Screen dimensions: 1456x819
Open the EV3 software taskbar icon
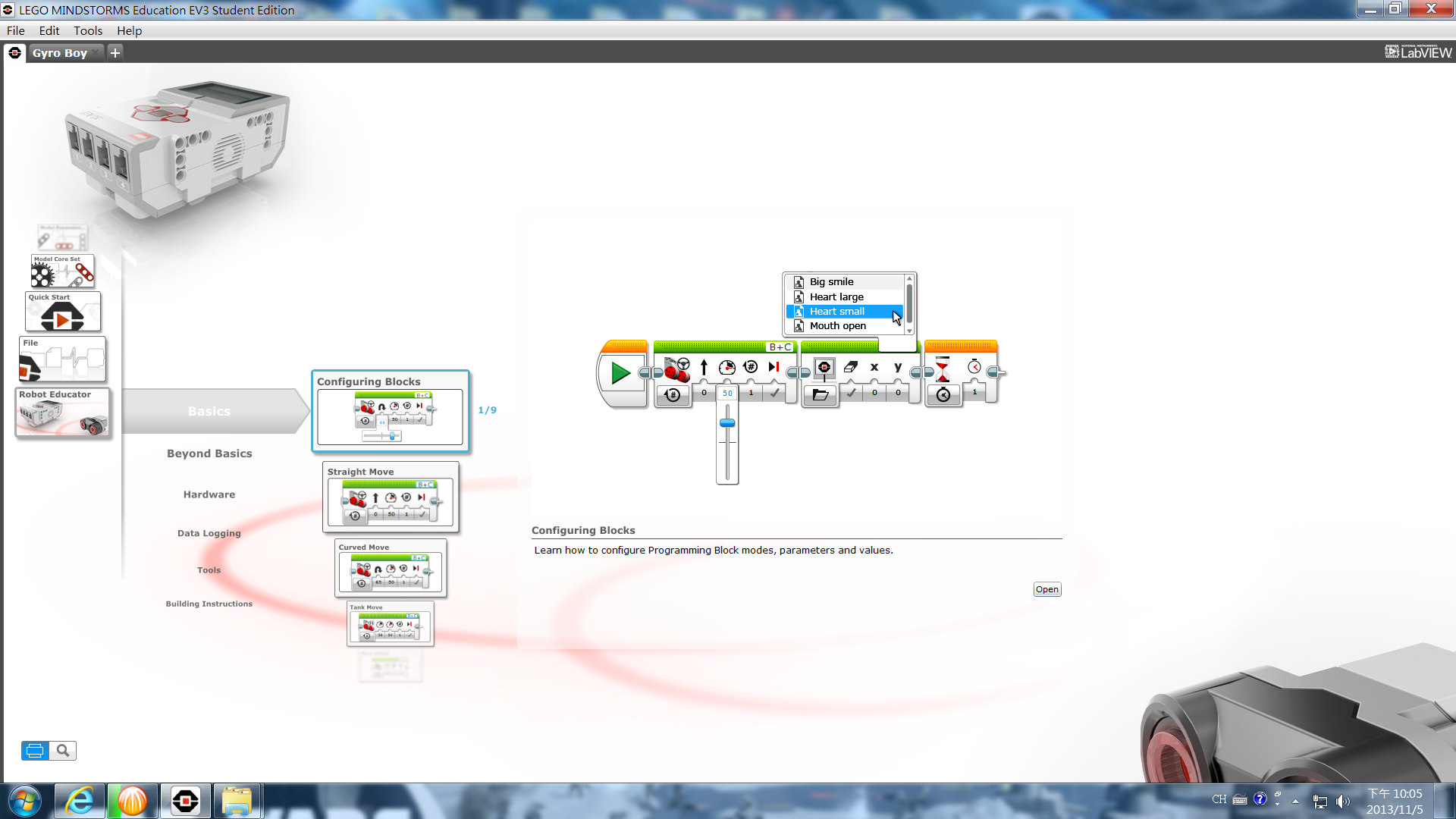pyautogui.click(x=186, y=801)
